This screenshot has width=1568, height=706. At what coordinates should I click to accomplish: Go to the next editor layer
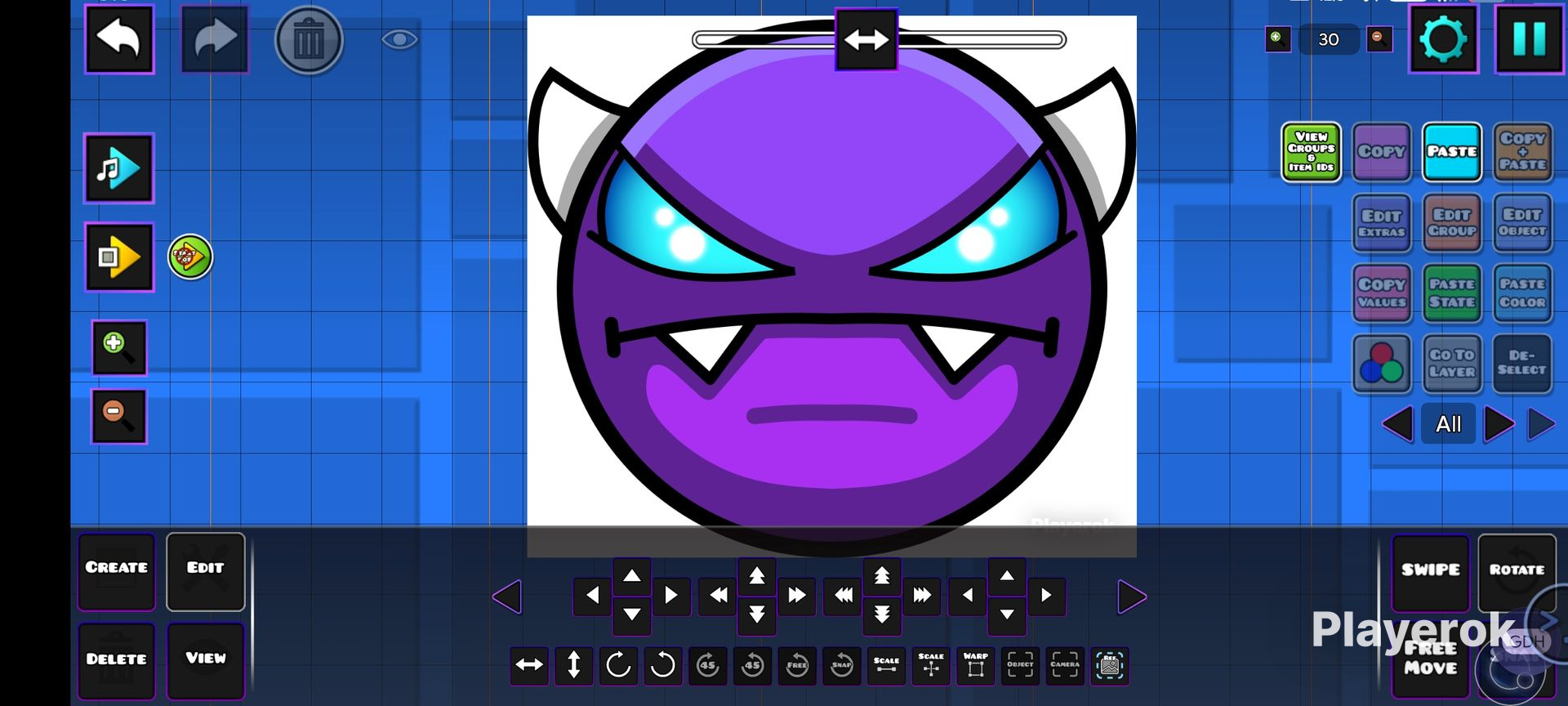[1499, 424]
